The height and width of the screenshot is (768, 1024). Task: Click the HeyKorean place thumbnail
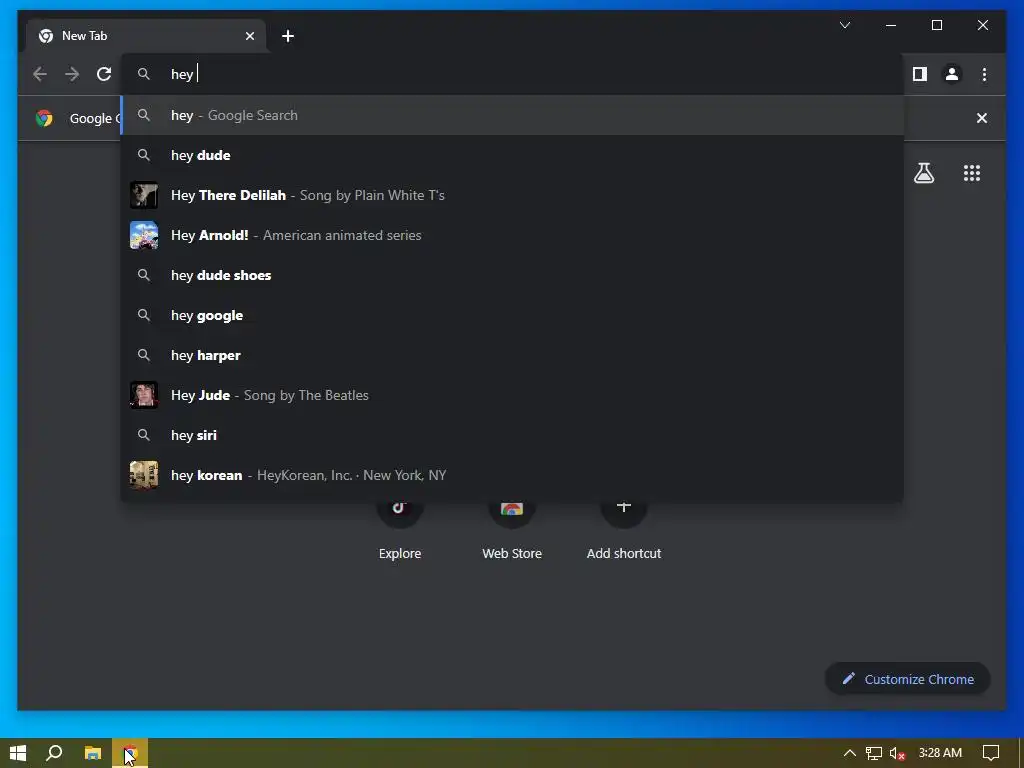tap(144, 475)
